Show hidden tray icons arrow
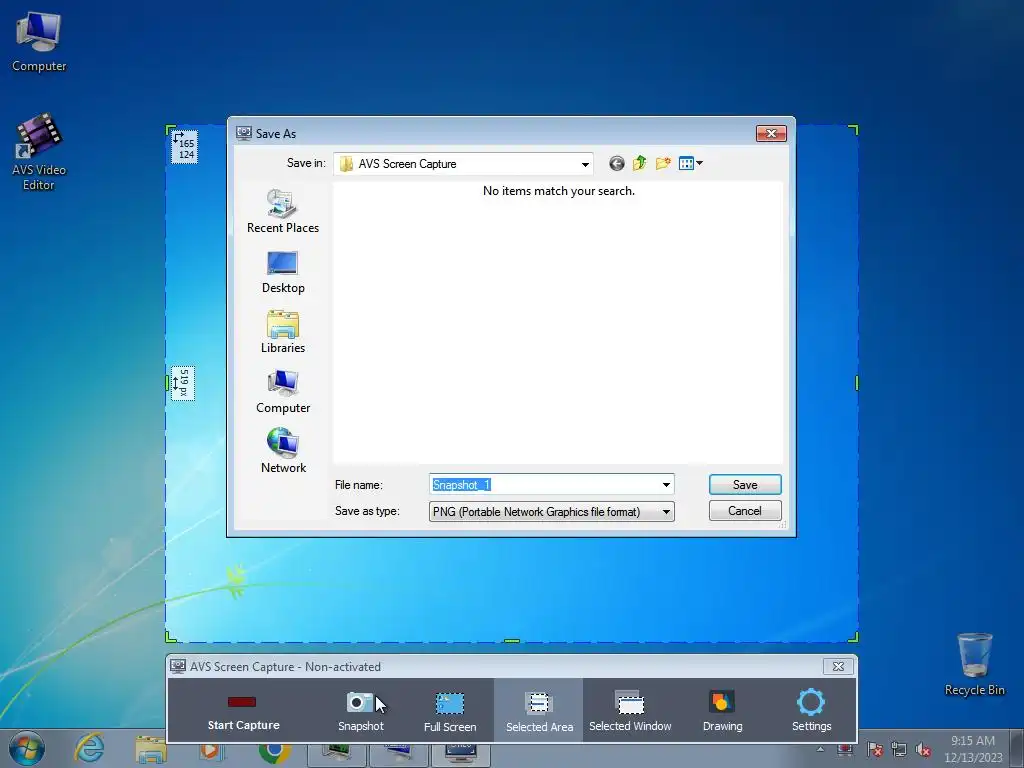1024x768 pixels. click(x=820, y=748)
